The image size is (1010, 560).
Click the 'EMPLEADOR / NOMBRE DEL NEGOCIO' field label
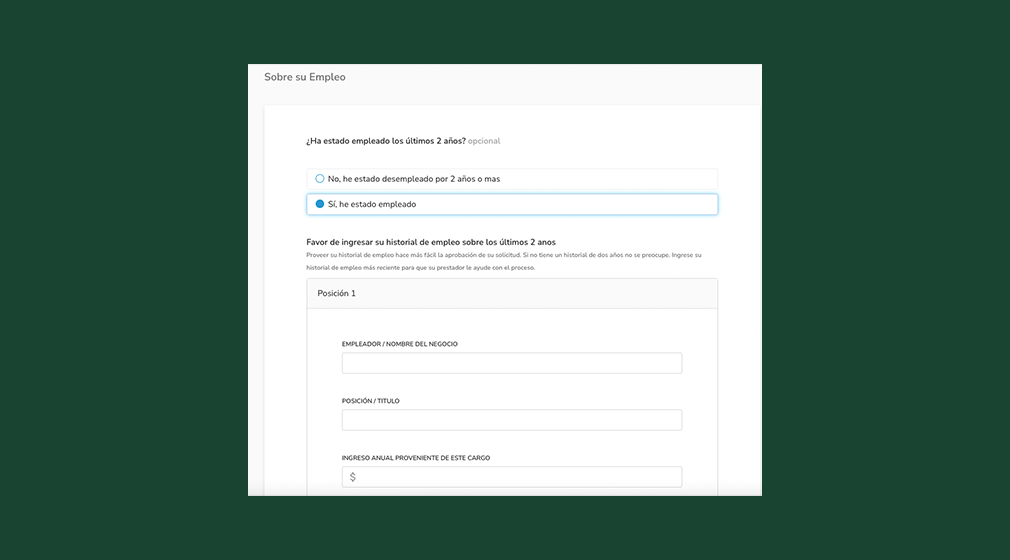[x=400, y=344]
